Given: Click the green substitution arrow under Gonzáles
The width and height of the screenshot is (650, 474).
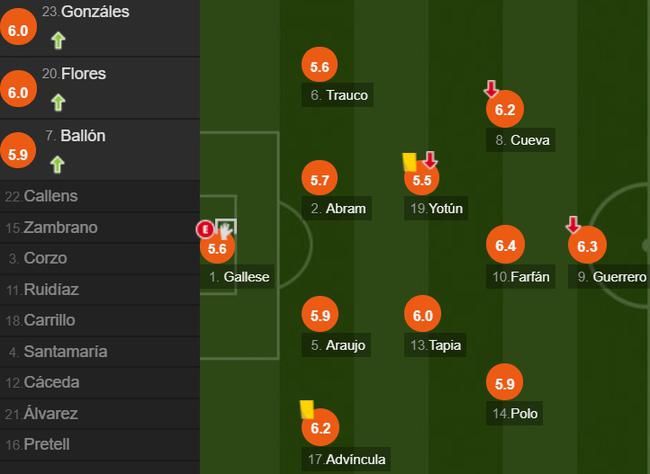Looking at the screenshot, I should click(58, 40).
